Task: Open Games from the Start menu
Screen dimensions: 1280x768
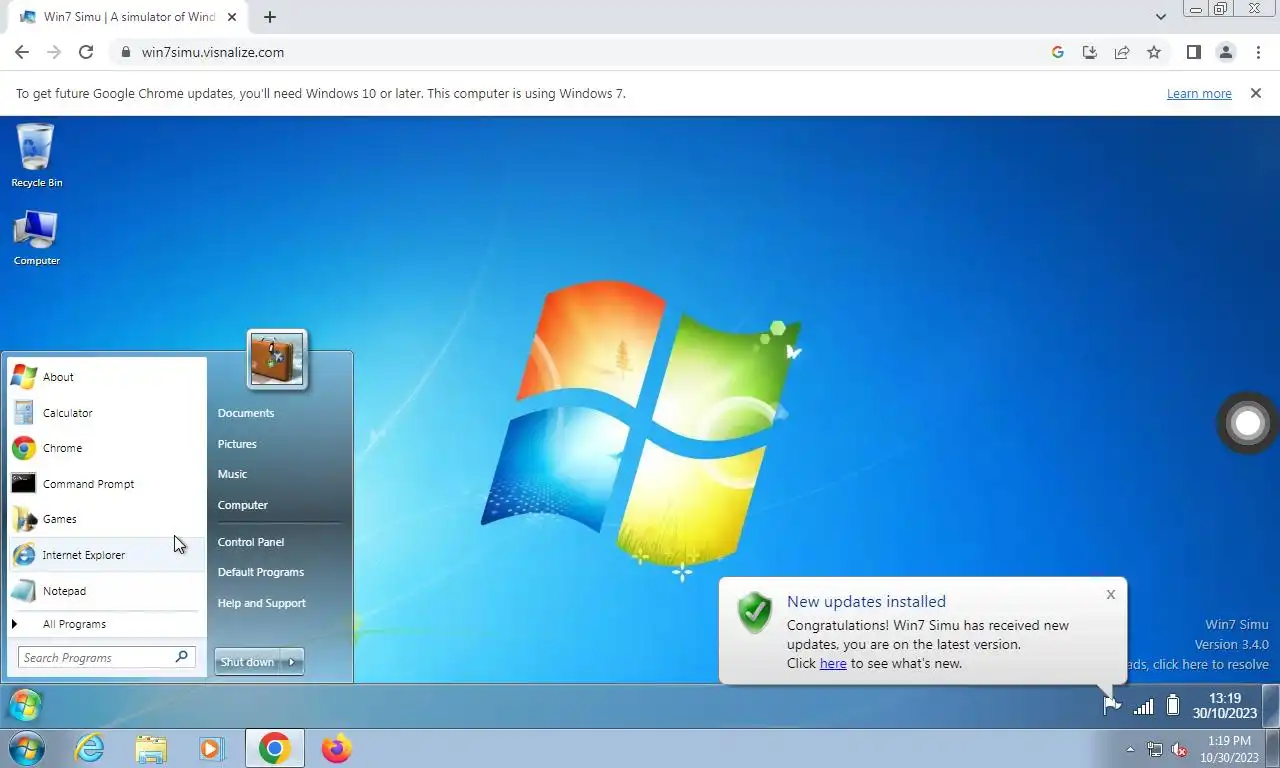Action: (107, 519)
